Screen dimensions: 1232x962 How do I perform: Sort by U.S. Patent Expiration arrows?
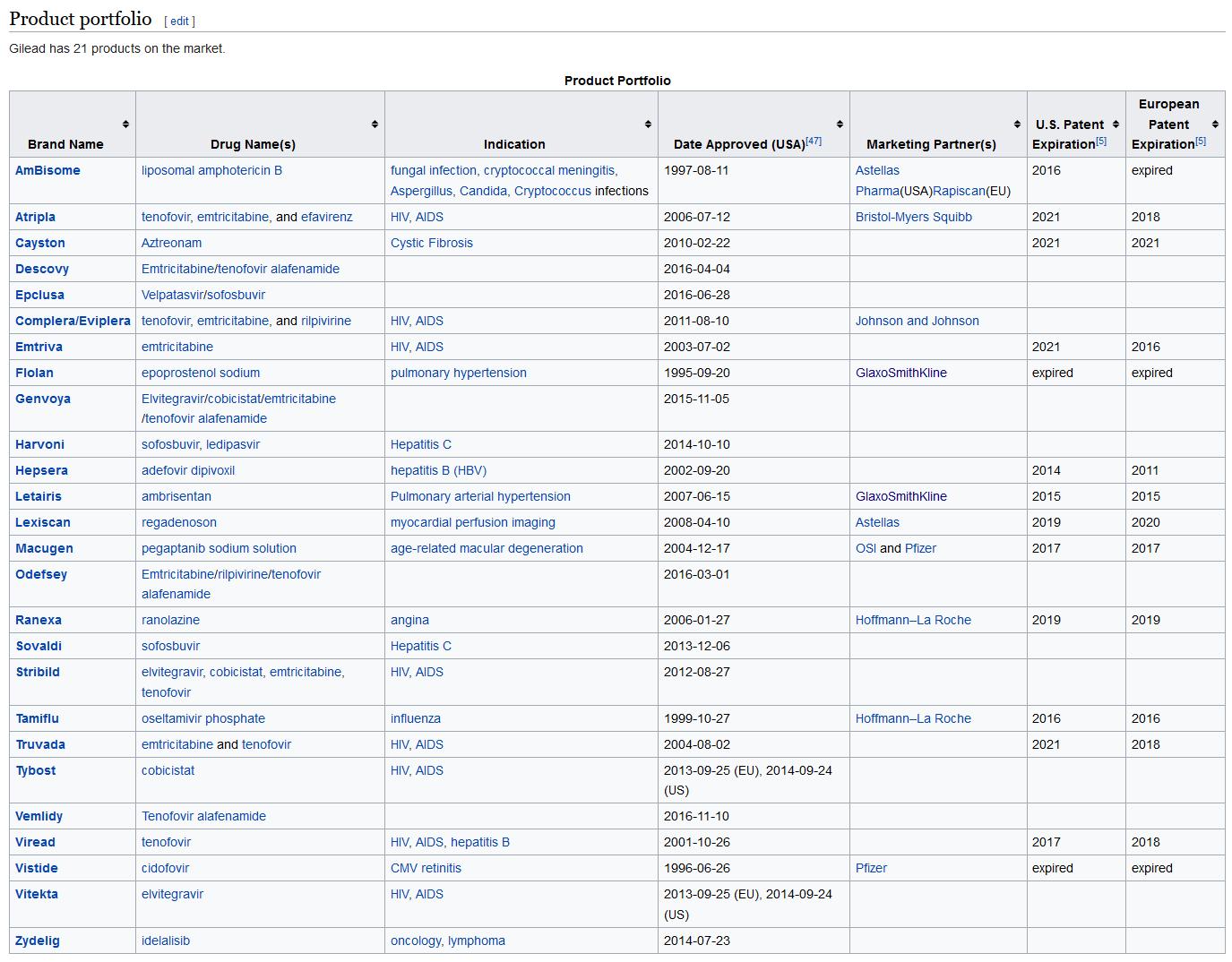[x=1116, y=125]
